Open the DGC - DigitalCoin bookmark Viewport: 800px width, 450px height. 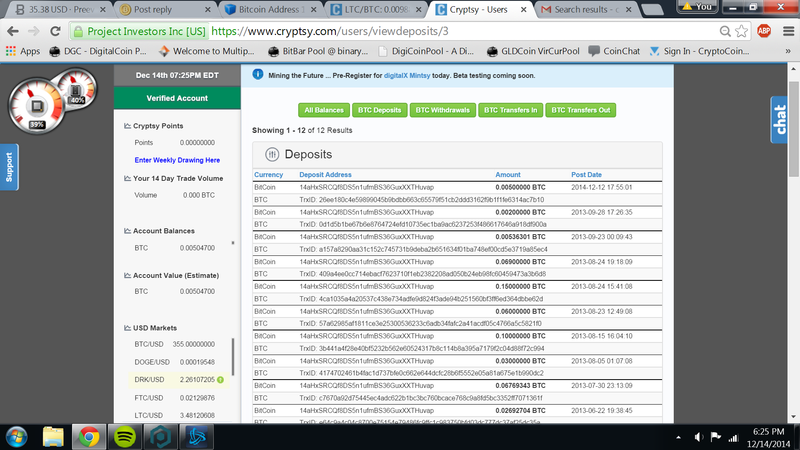[97, 51]
